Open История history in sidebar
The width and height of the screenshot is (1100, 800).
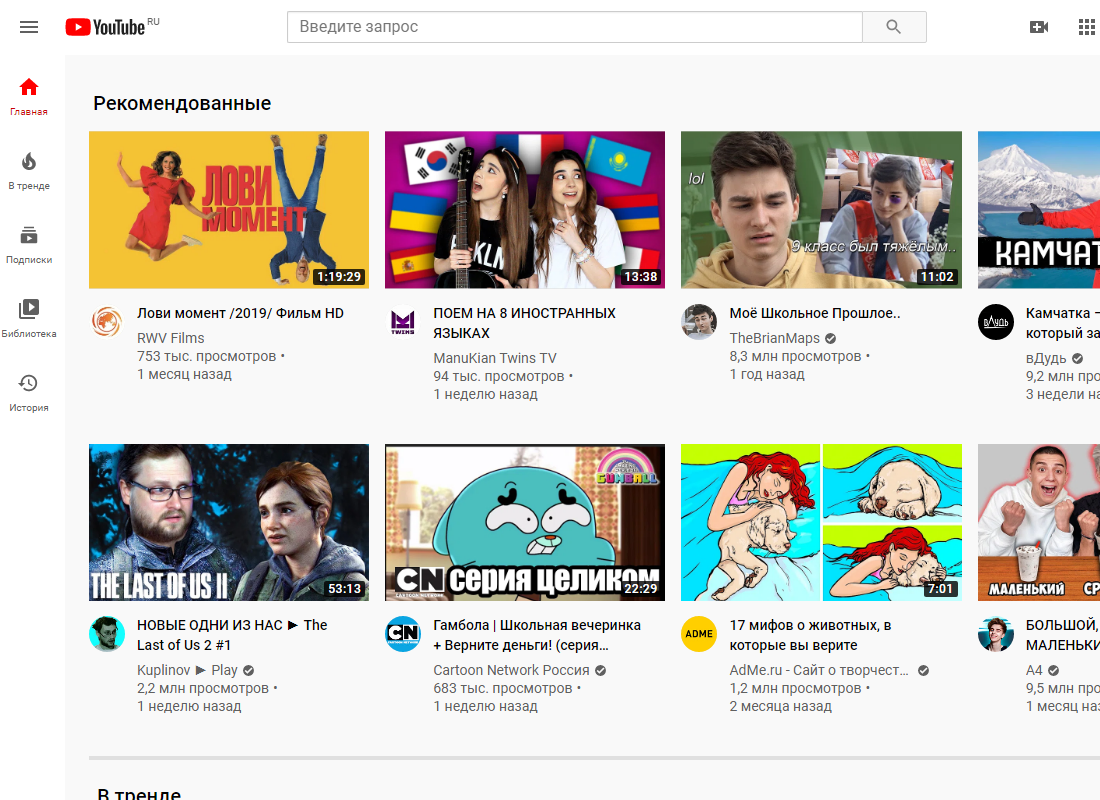click(x=29, y=392)
